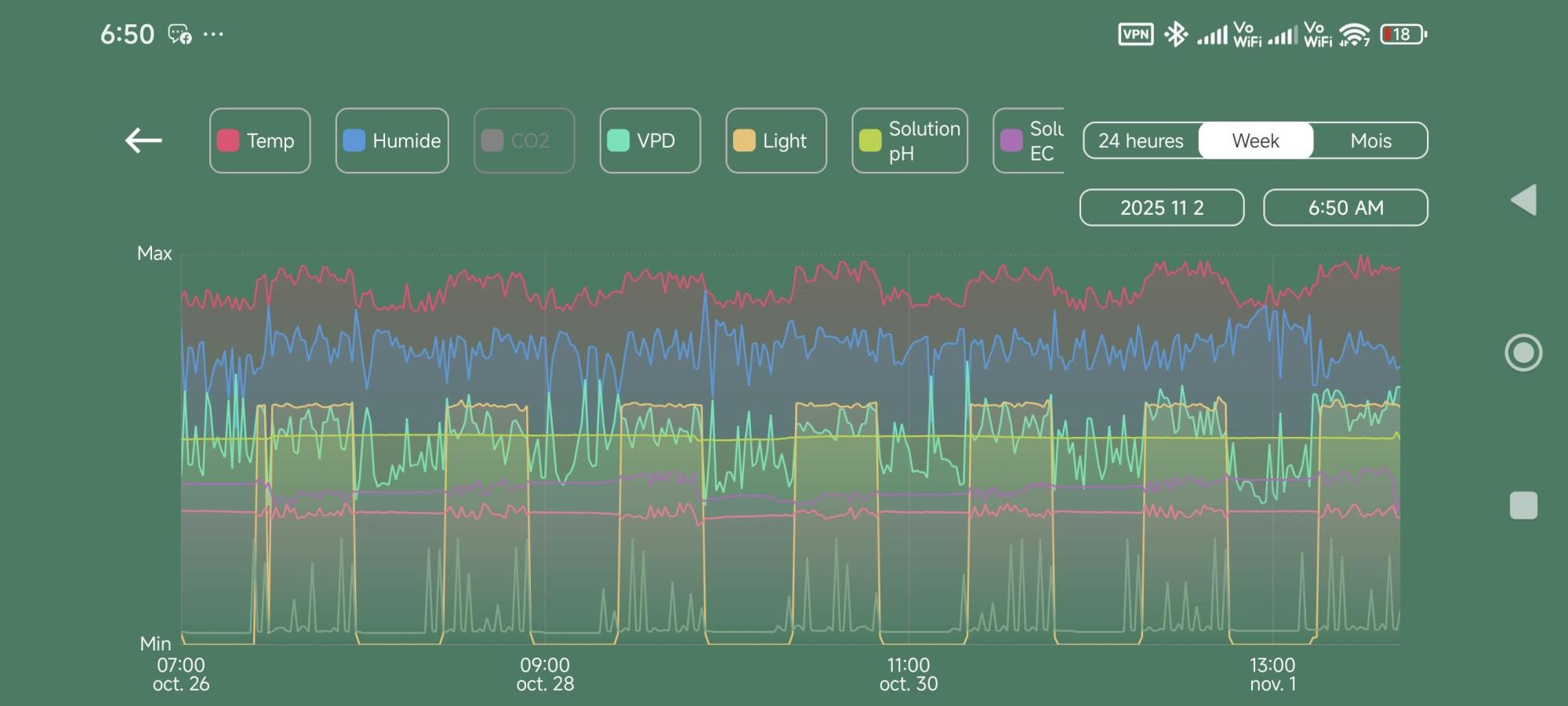1568x706 pixels.
Task: Hide the VPD series
Action: coord(650,140)
